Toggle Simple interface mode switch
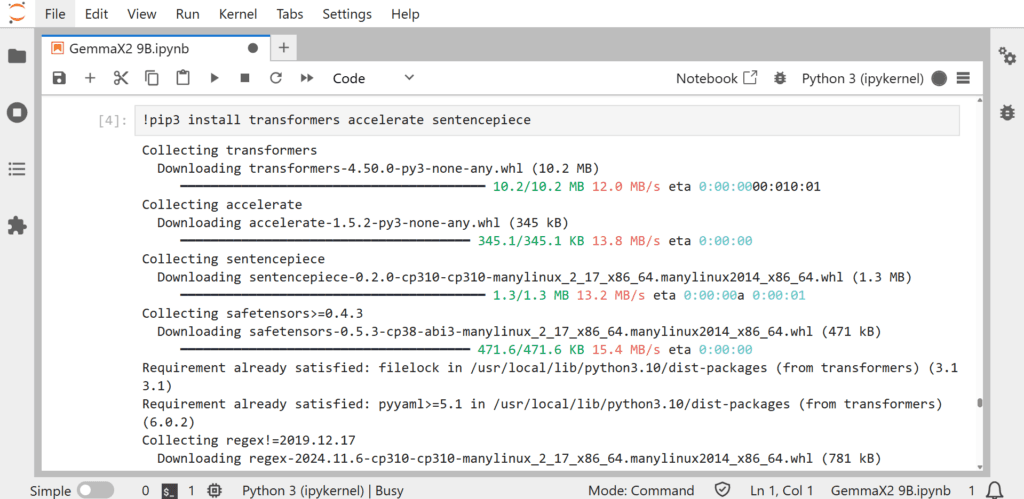Screen dimensions: 1024x499 [96, 490]
